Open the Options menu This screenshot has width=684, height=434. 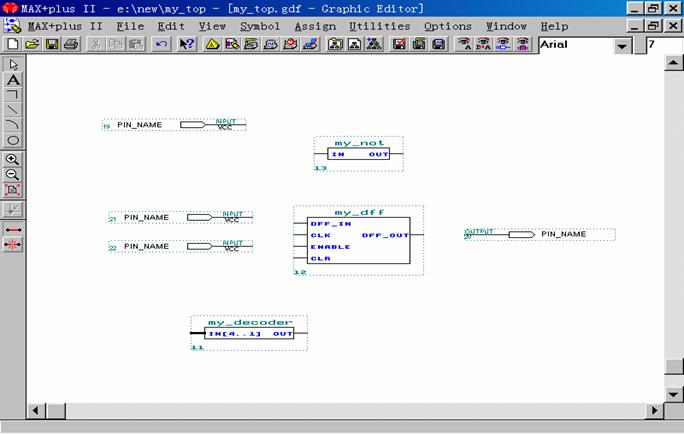[x=448, y=26]
